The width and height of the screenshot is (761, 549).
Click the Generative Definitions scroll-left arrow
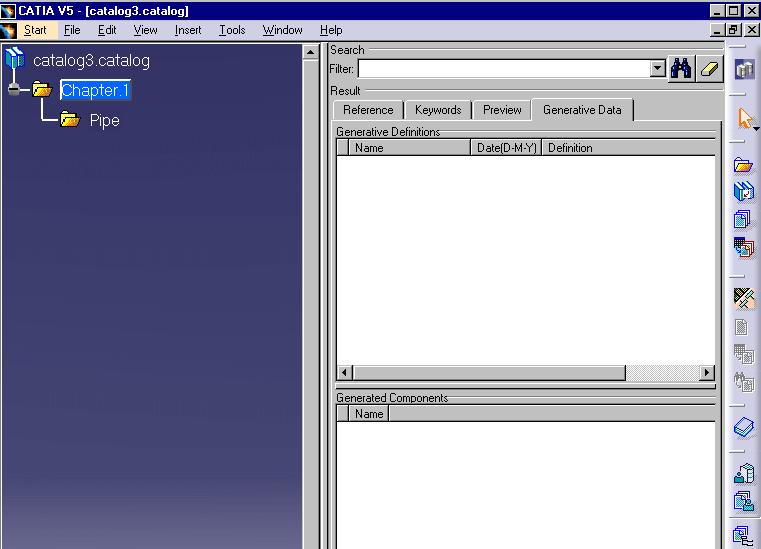point(345,372)
